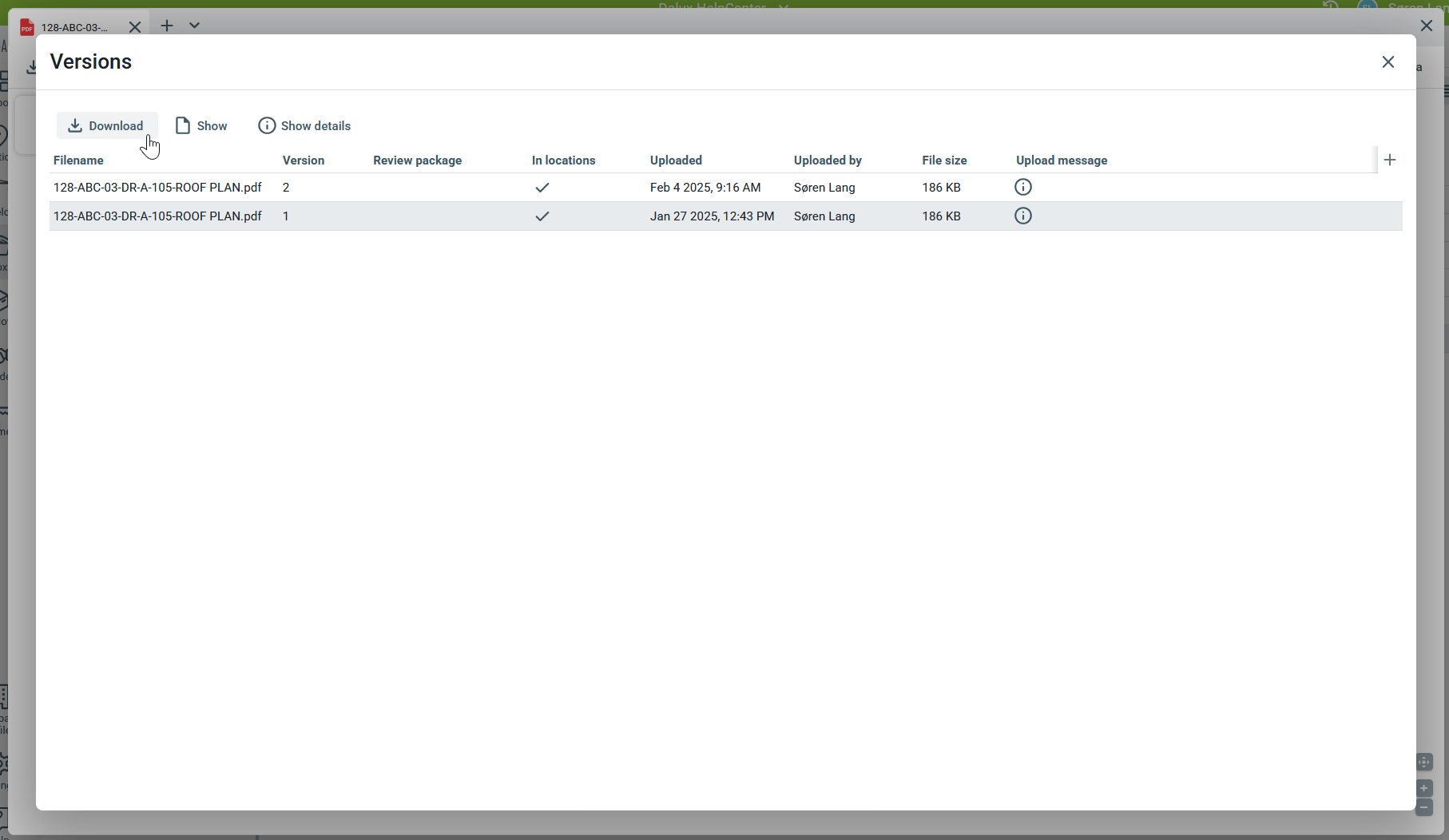
Task: Click Show to open the selected version
Action: [201, 125]
